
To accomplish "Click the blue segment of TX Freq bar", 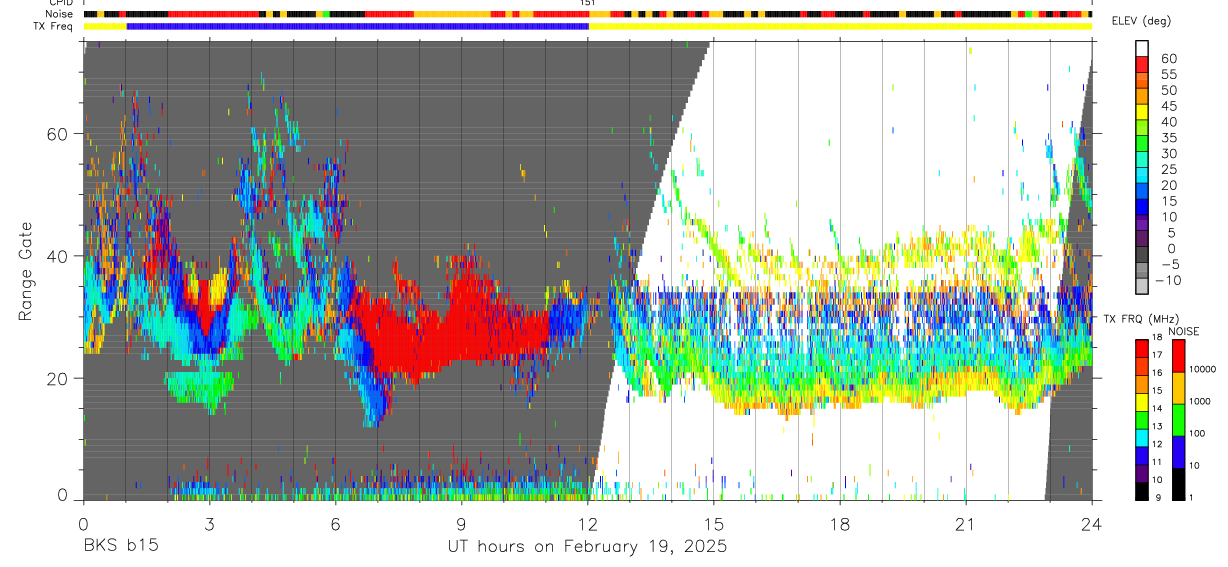I will coord(357,27).
